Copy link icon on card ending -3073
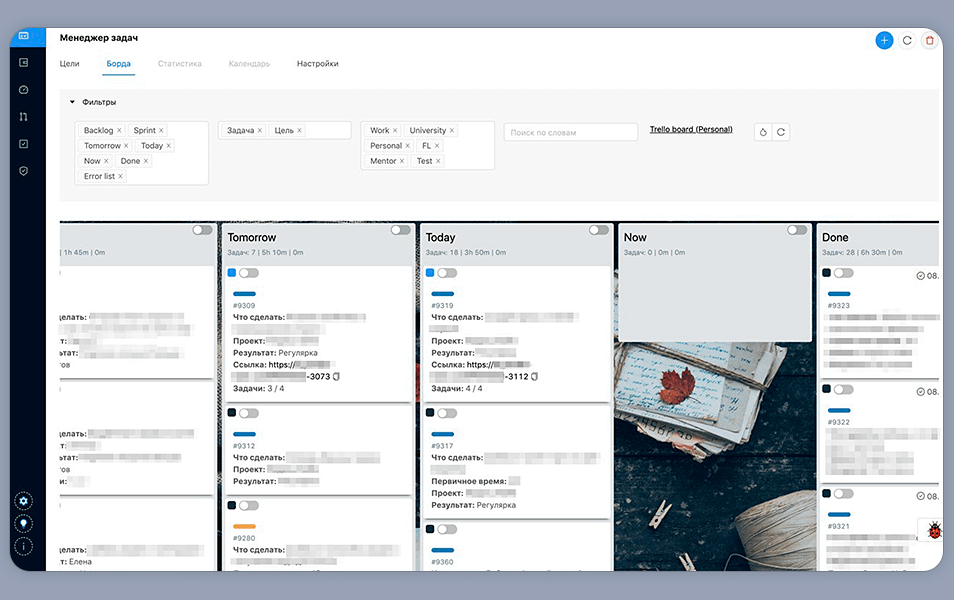Viewport: 954px width, 600px height. 336,377
